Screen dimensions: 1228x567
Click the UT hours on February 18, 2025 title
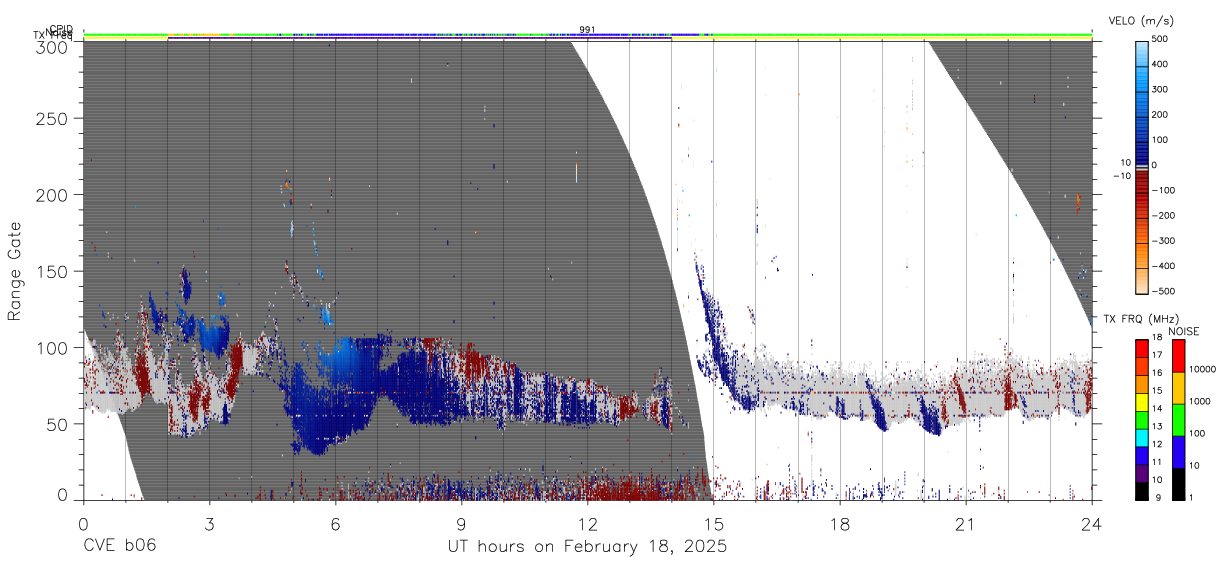tap(587, 546)
